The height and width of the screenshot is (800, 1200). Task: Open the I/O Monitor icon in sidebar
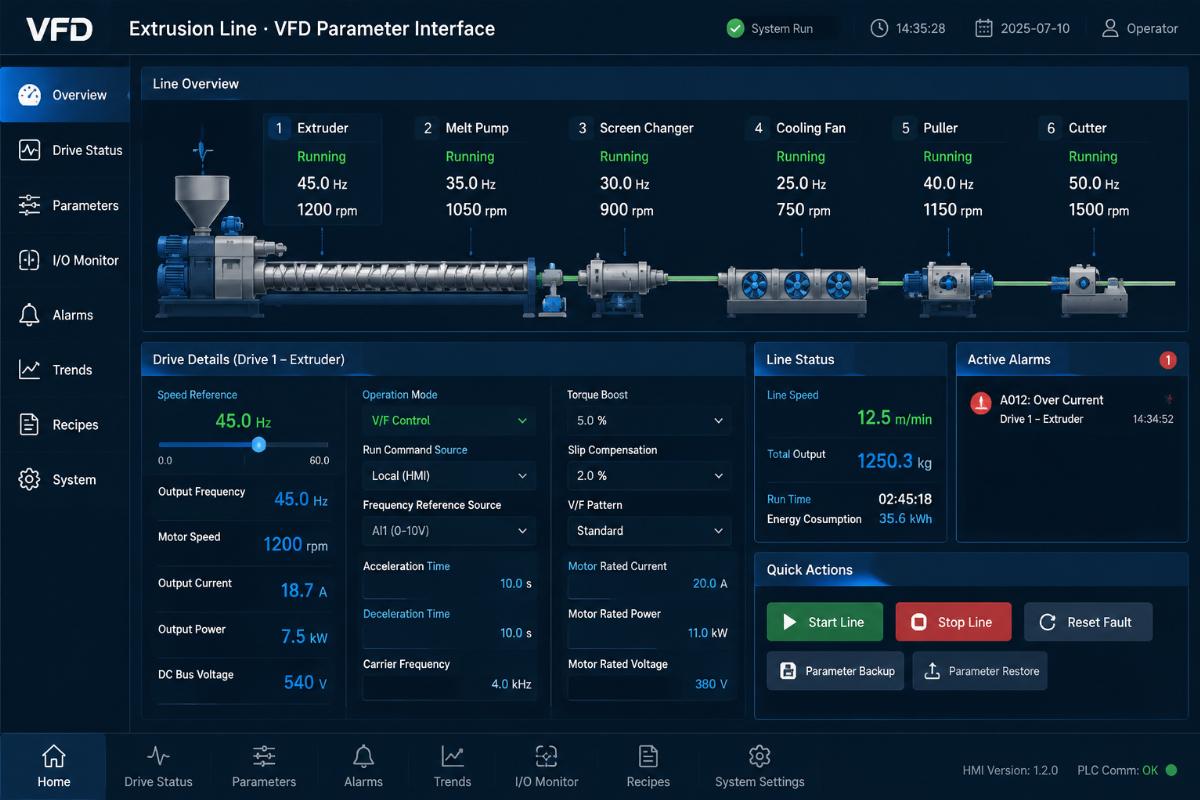[29, 260]
